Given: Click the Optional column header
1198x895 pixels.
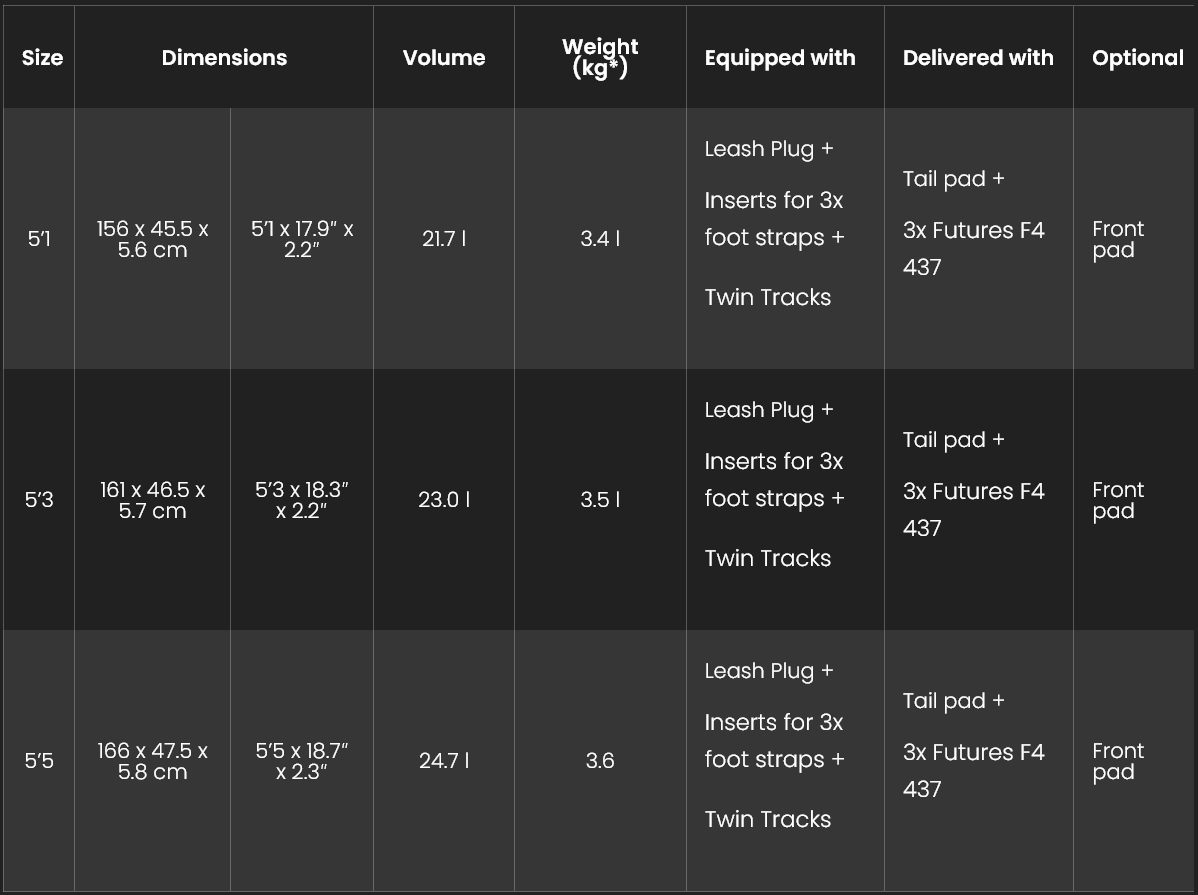Looking at the screenshot, I should (1138, 58).
